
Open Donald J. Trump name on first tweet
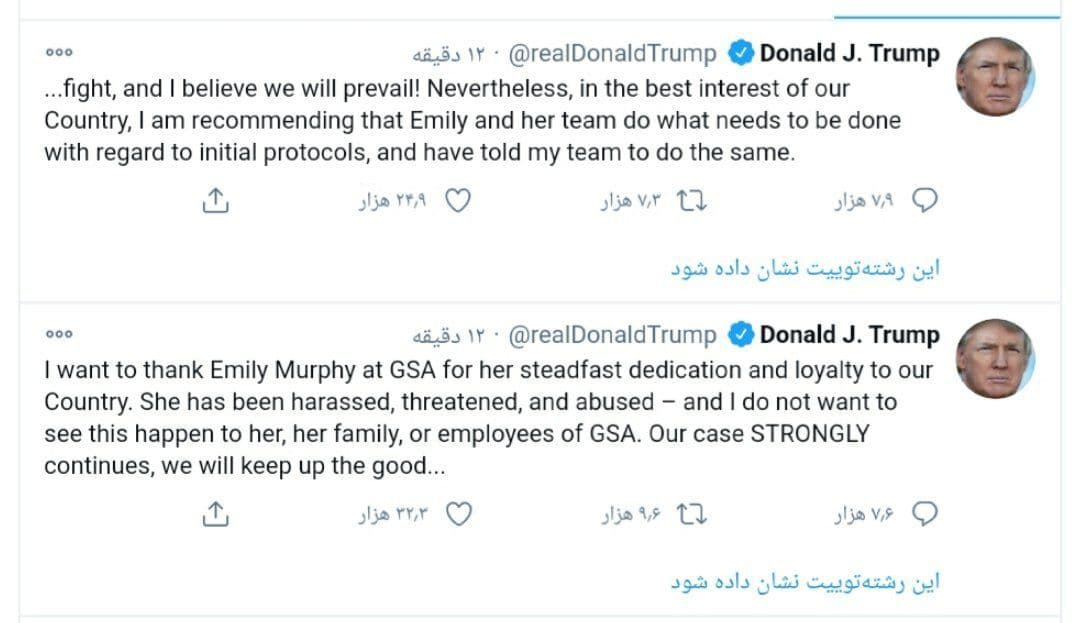[849, 53]
